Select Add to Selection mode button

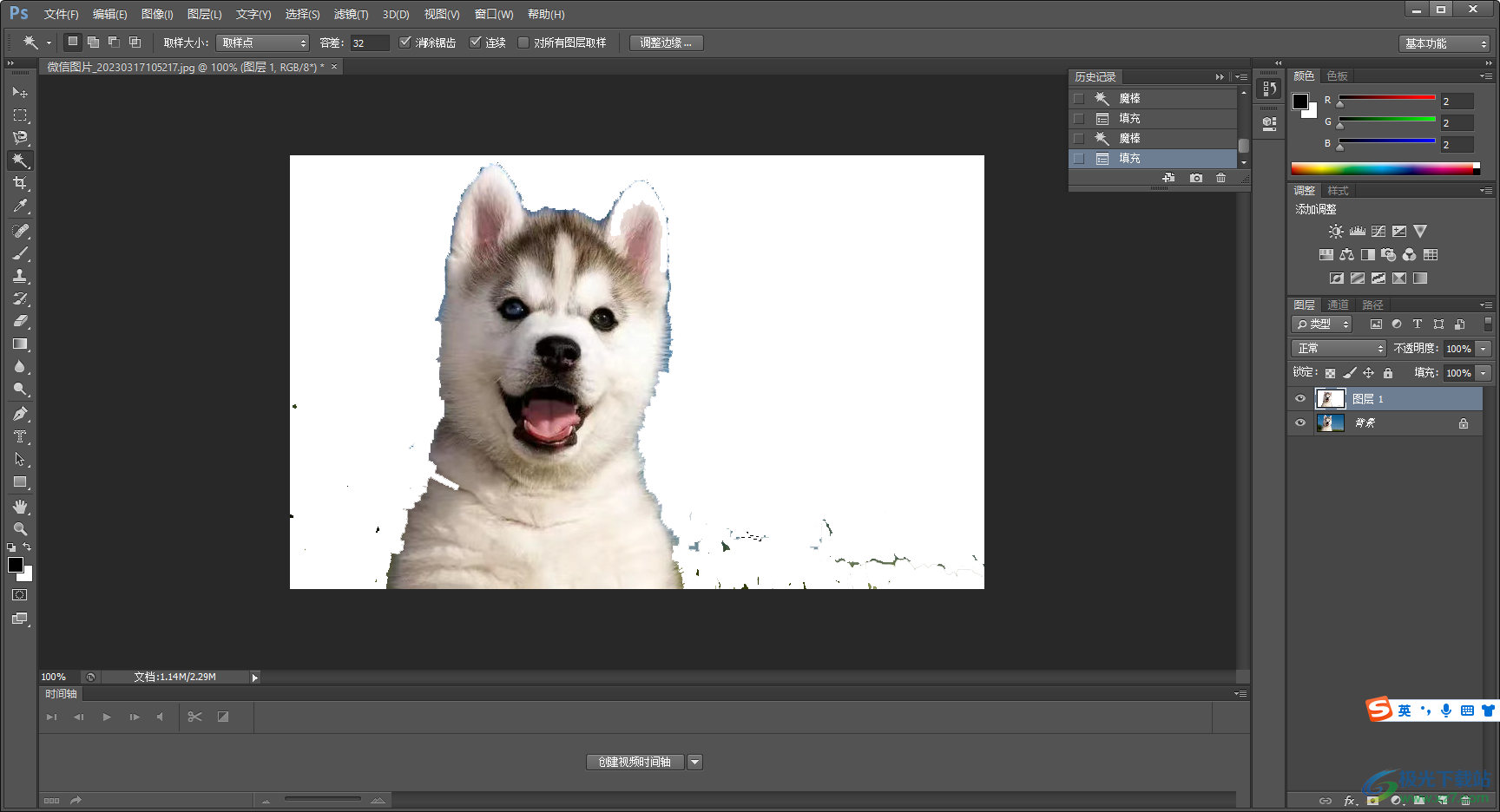click(93, 42)
